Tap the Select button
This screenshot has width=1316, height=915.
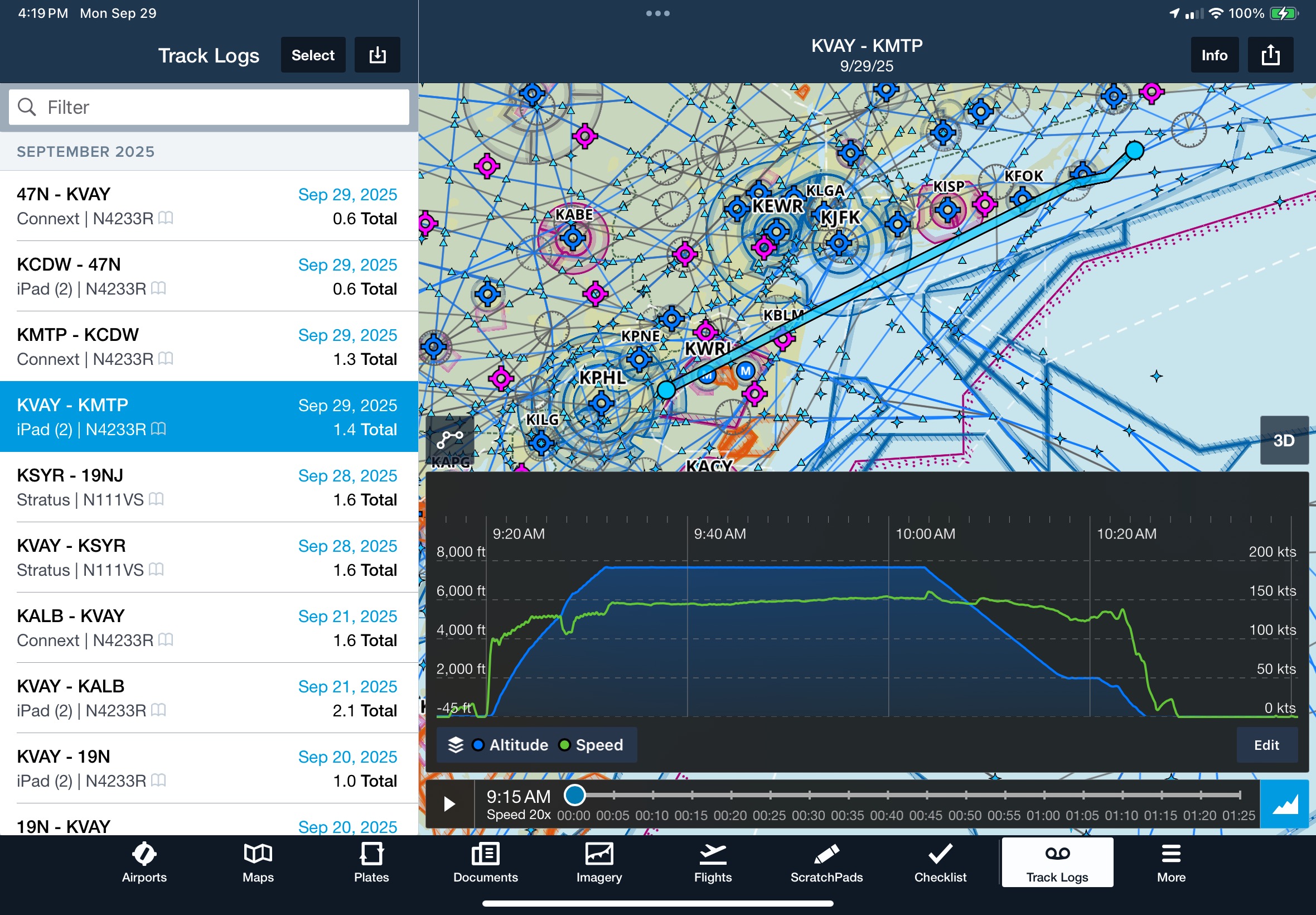click(313, 55)
